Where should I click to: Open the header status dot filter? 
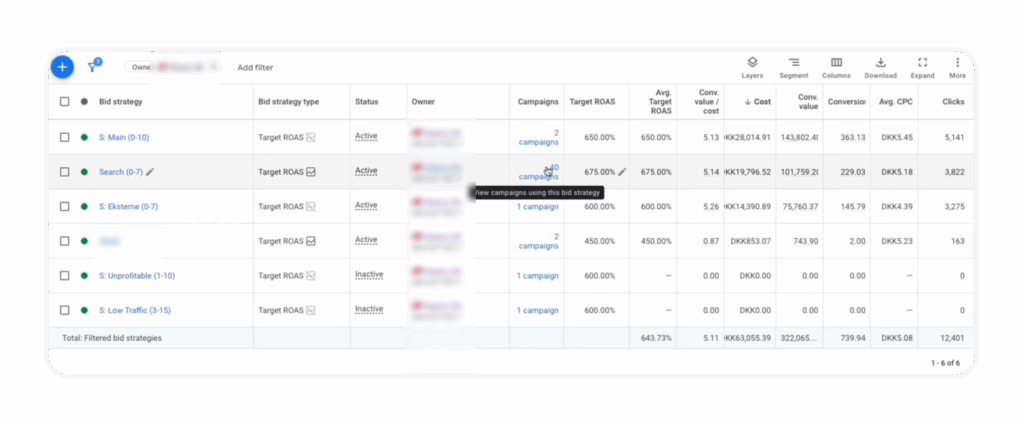click(x=84, y=102)
